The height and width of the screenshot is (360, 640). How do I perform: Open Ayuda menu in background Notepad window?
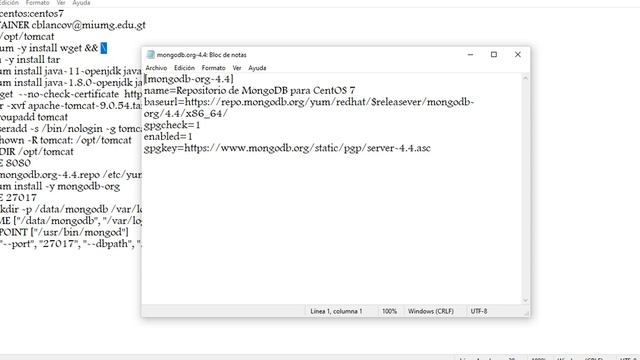(81, 3)
